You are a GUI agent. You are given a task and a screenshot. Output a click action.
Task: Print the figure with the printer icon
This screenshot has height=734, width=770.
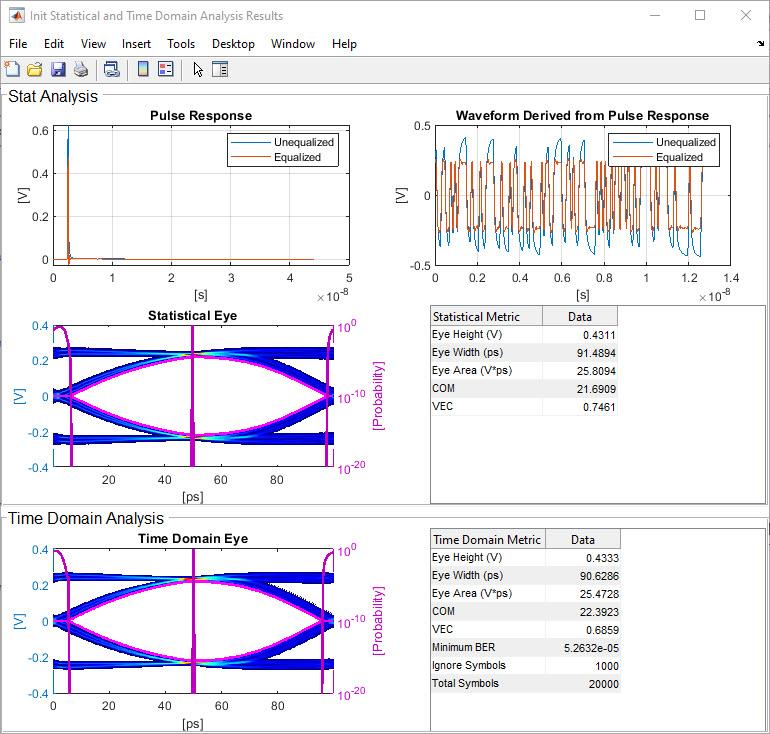click(x=81, y=69)
